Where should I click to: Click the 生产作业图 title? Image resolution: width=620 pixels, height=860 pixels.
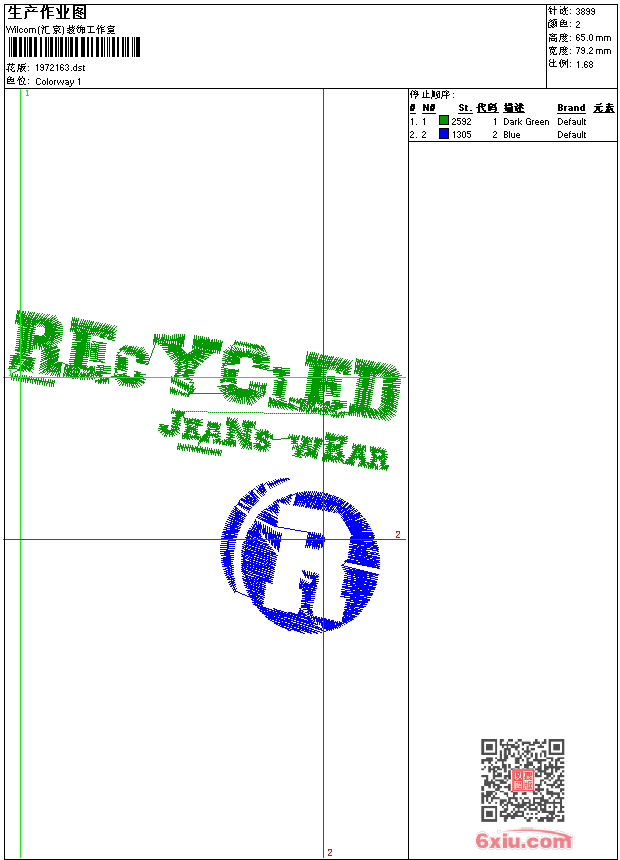(x=47, y=13)
